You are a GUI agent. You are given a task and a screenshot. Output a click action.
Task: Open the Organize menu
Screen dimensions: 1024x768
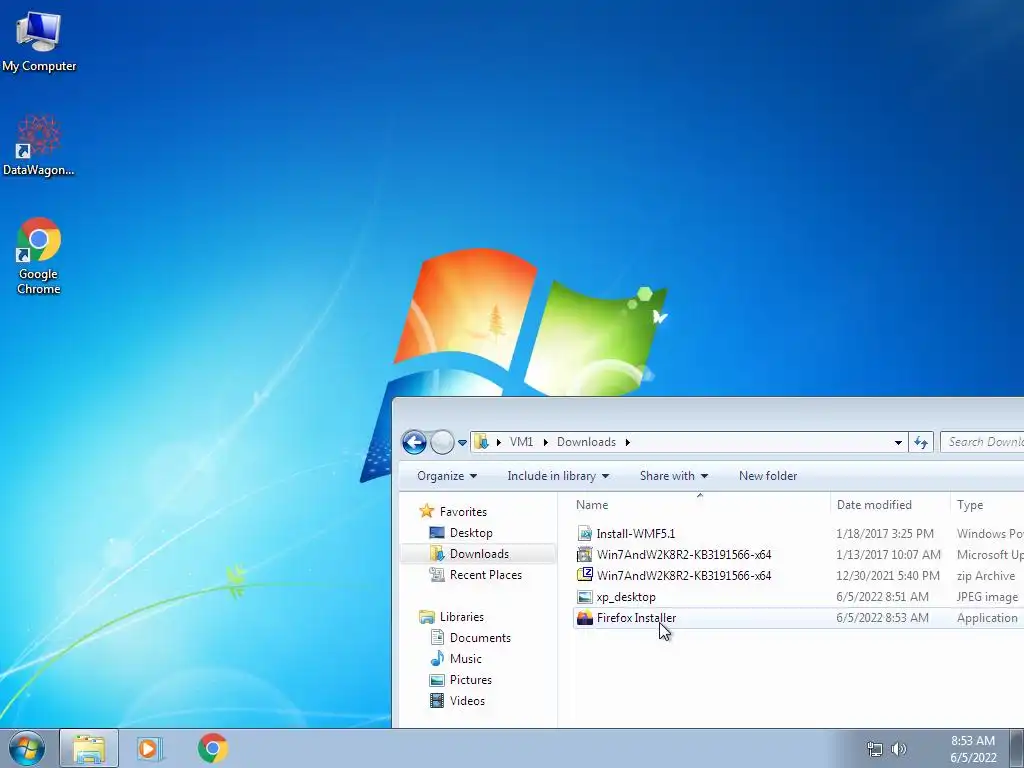click(x=447, y=476)
